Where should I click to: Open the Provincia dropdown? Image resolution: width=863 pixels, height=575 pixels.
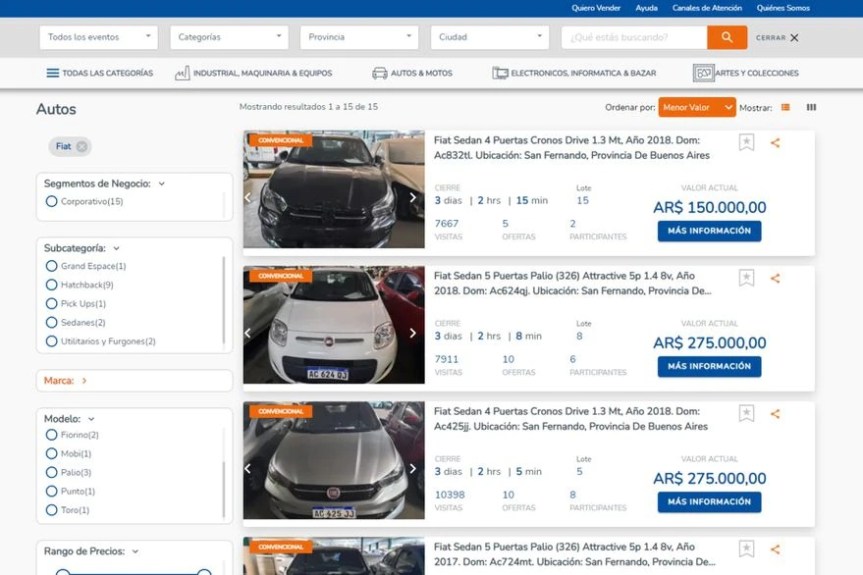coord(359,37)
